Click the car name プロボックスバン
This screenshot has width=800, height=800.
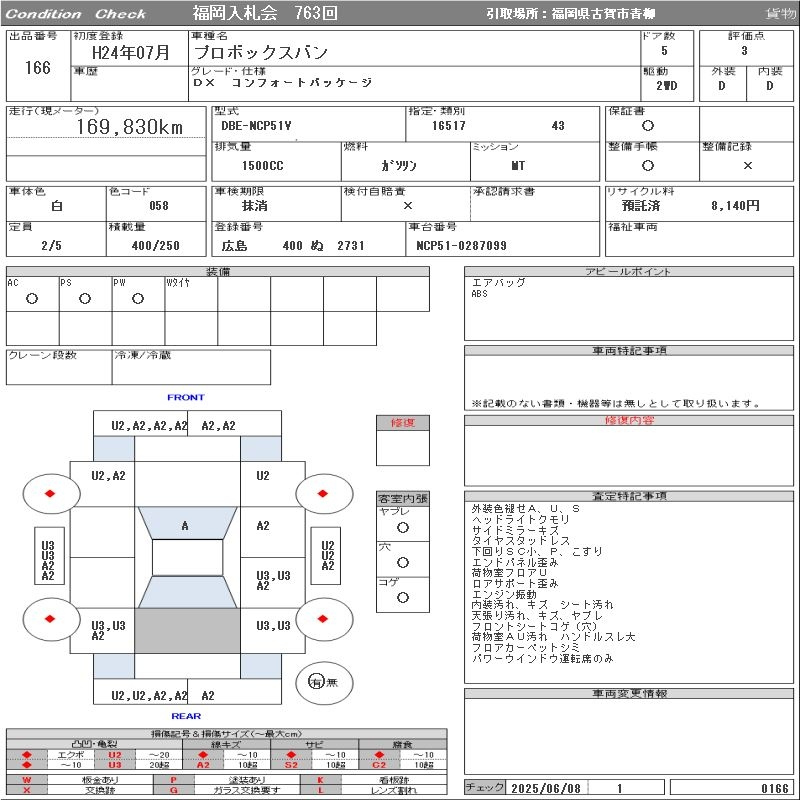pos(261,52)
